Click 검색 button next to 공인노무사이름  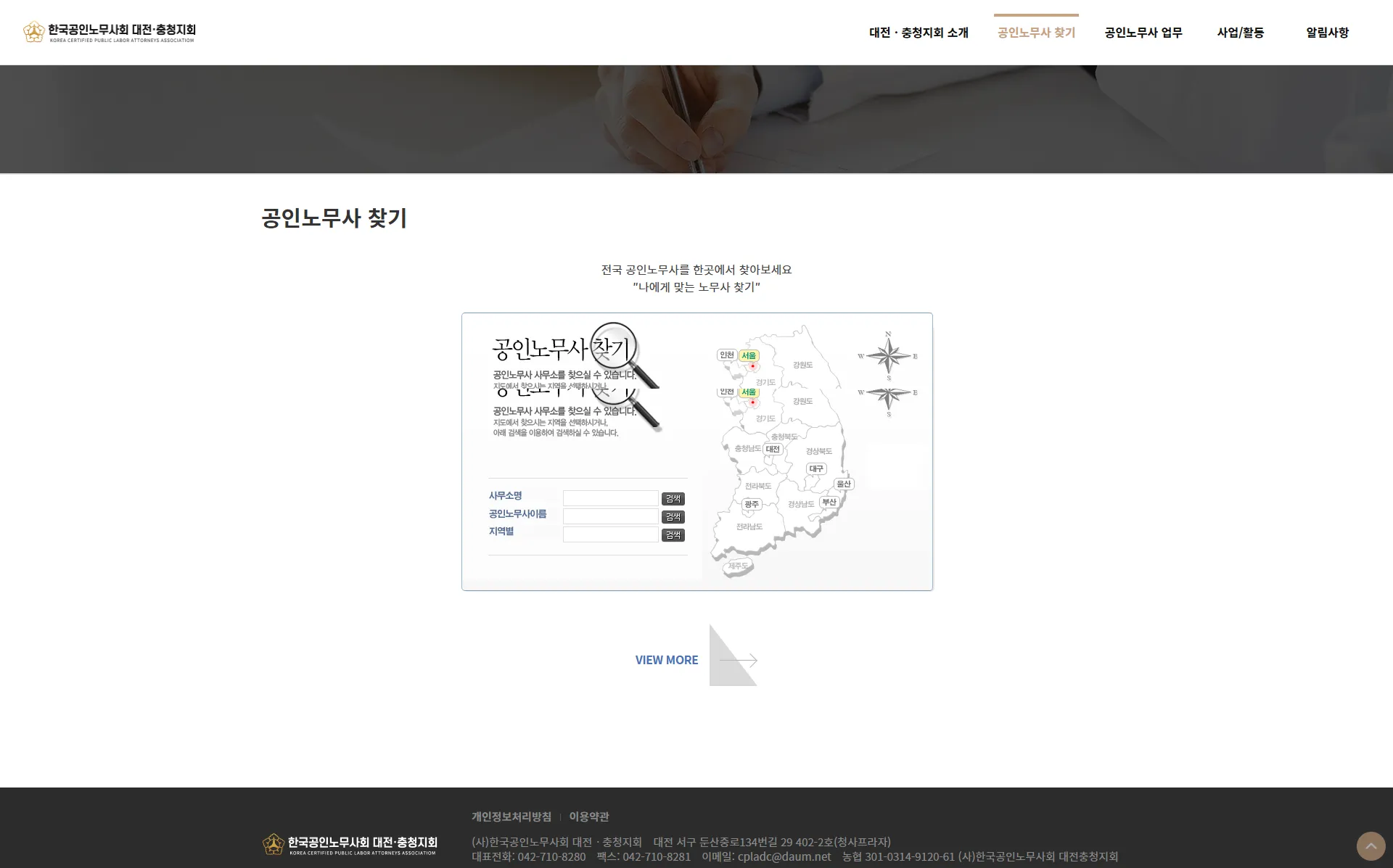coord(673,517)
